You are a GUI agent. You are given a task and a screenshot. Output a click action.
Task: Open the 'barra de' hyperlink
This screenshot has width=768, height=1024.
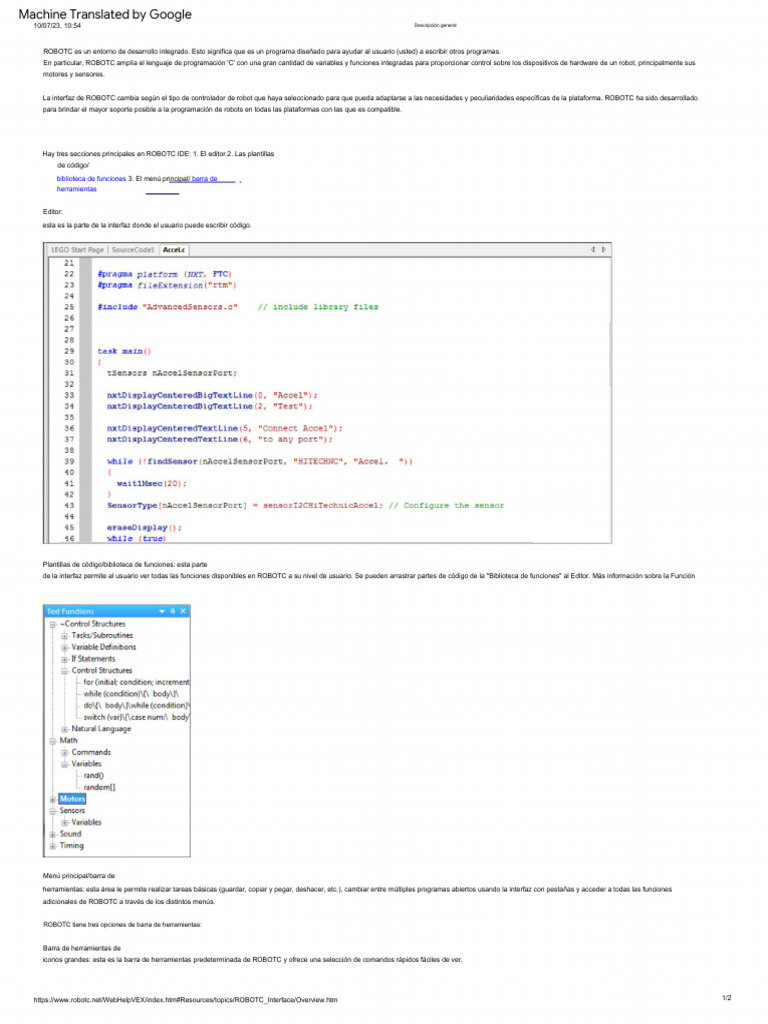pyautogui.click(x=204, y=178)
